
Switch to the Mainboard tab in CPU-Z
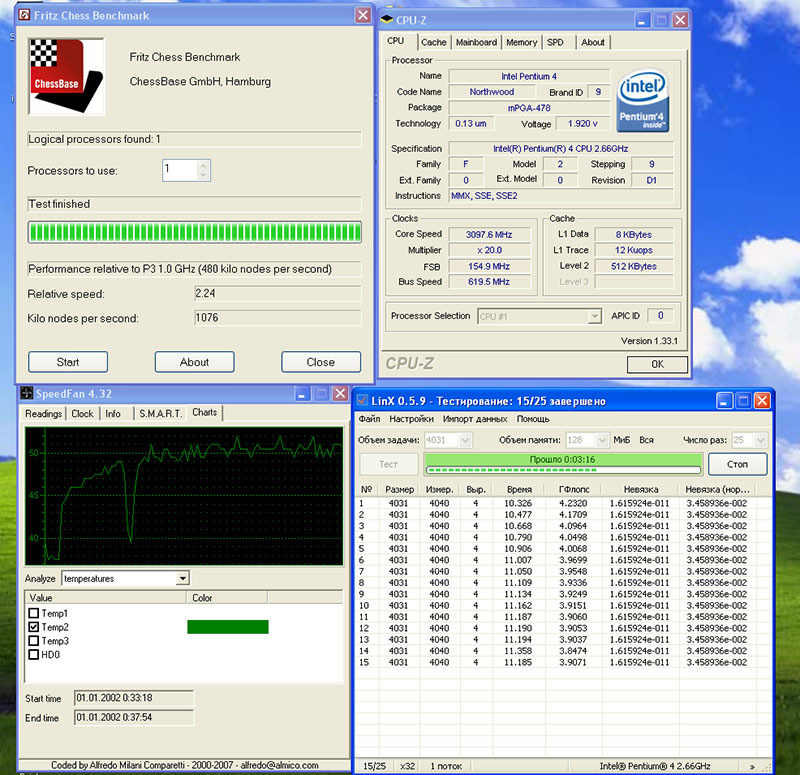coord(476,42)
